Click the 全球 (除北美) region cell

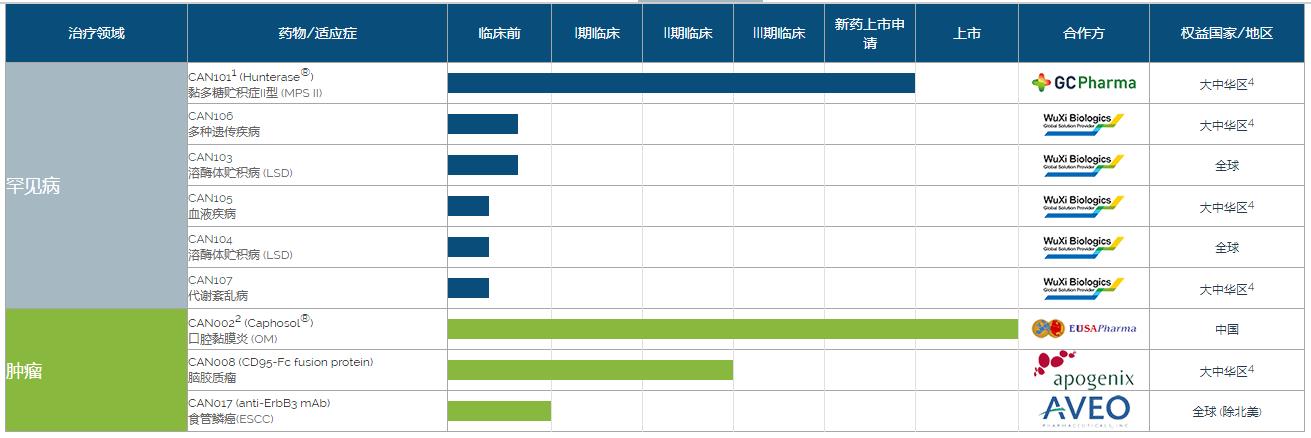click(1226, 411)
